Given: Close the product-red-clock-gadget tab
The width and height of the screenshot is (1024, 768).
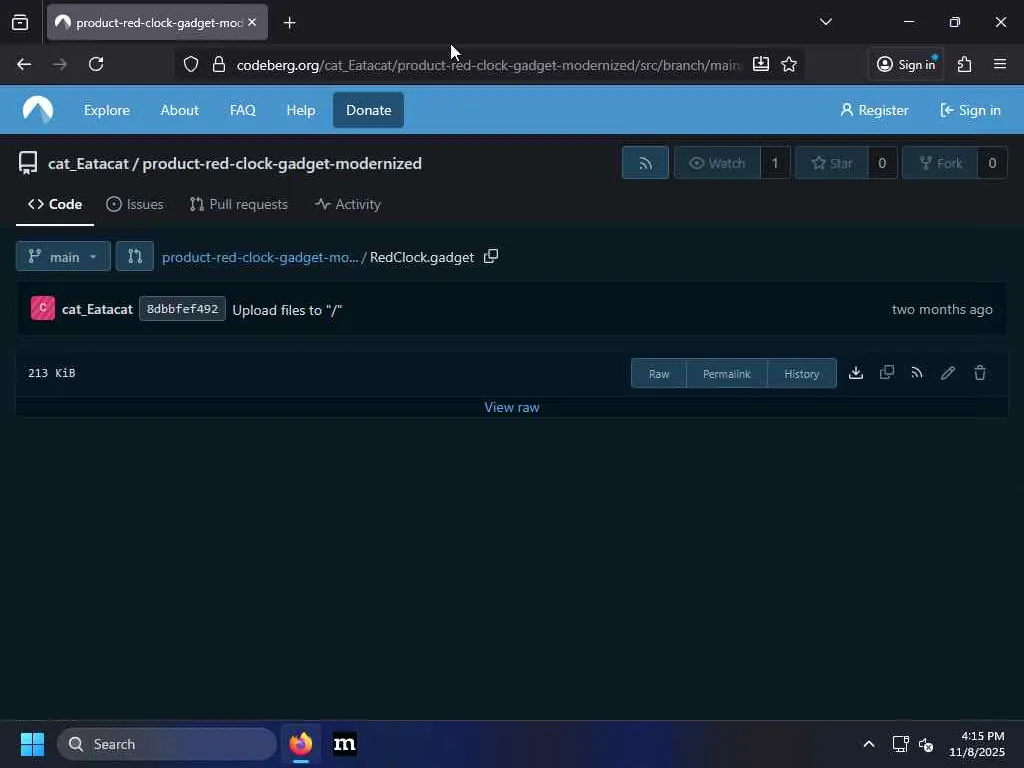Looking at the screenshot, I should point(252,22).
